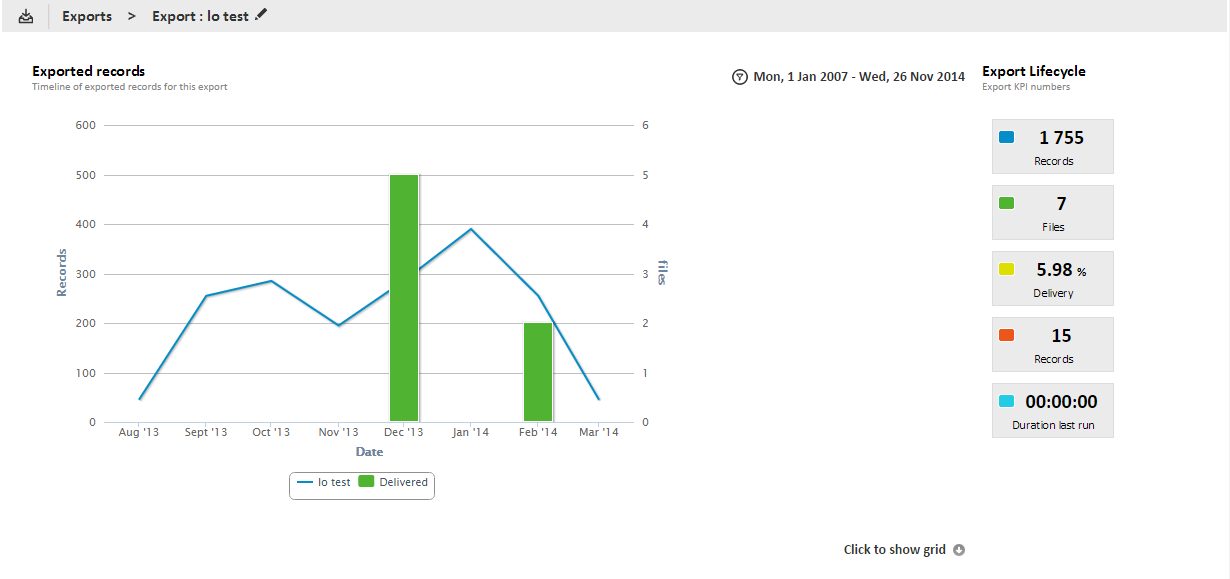This screenshot has width=1230, height=579.
Task: Toggle the lo test series in legend
Action: click(x=324, y=483)
